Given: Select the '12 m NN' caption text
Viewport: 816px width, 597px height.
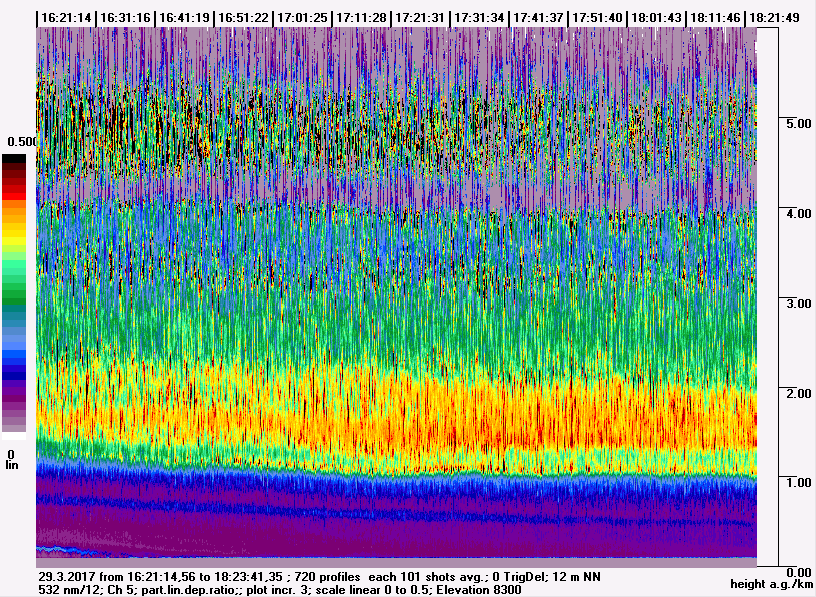Looking at the screenshot, I should (578, 577).
